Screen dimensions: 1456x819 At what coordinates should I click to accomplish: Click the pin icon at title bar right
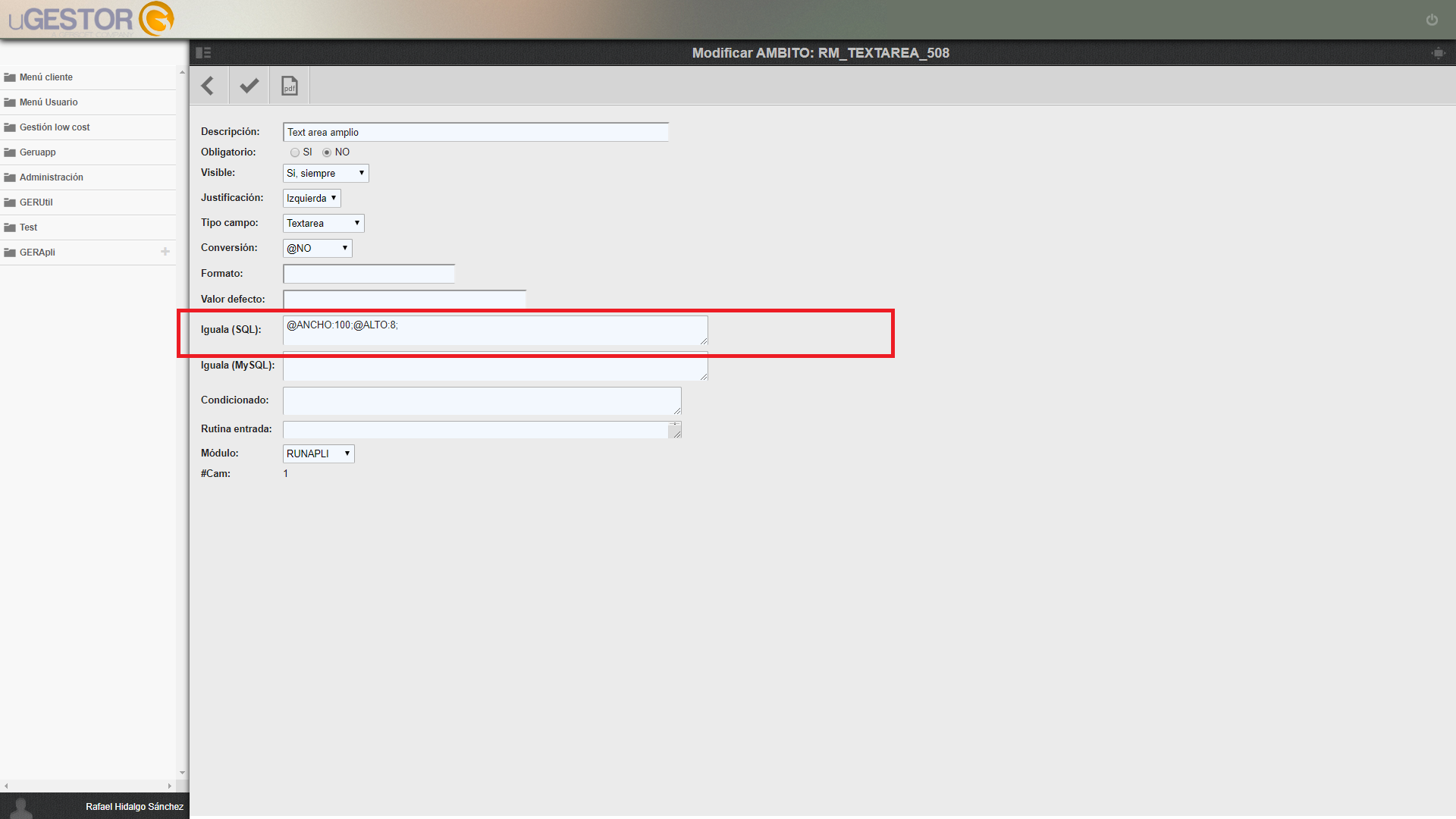pyautogui.click(x=1439, y=52)
